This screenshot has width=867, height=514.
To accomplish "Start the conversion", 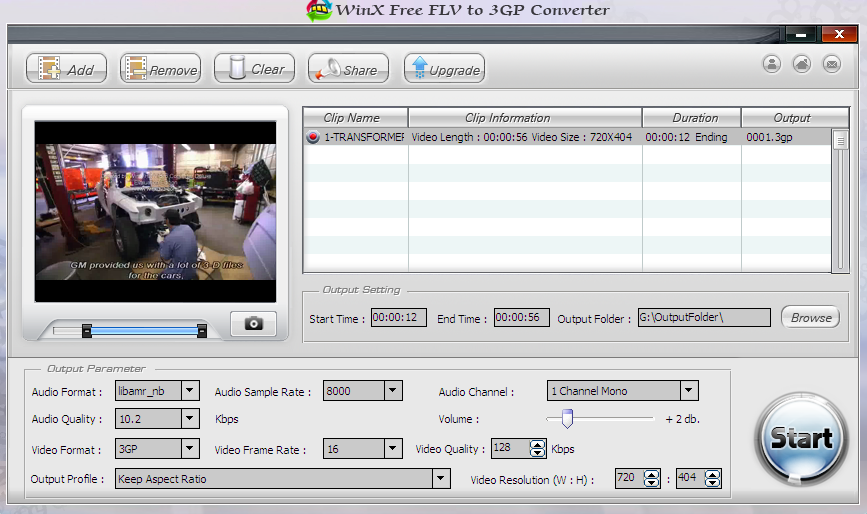I will pos(801,438).
